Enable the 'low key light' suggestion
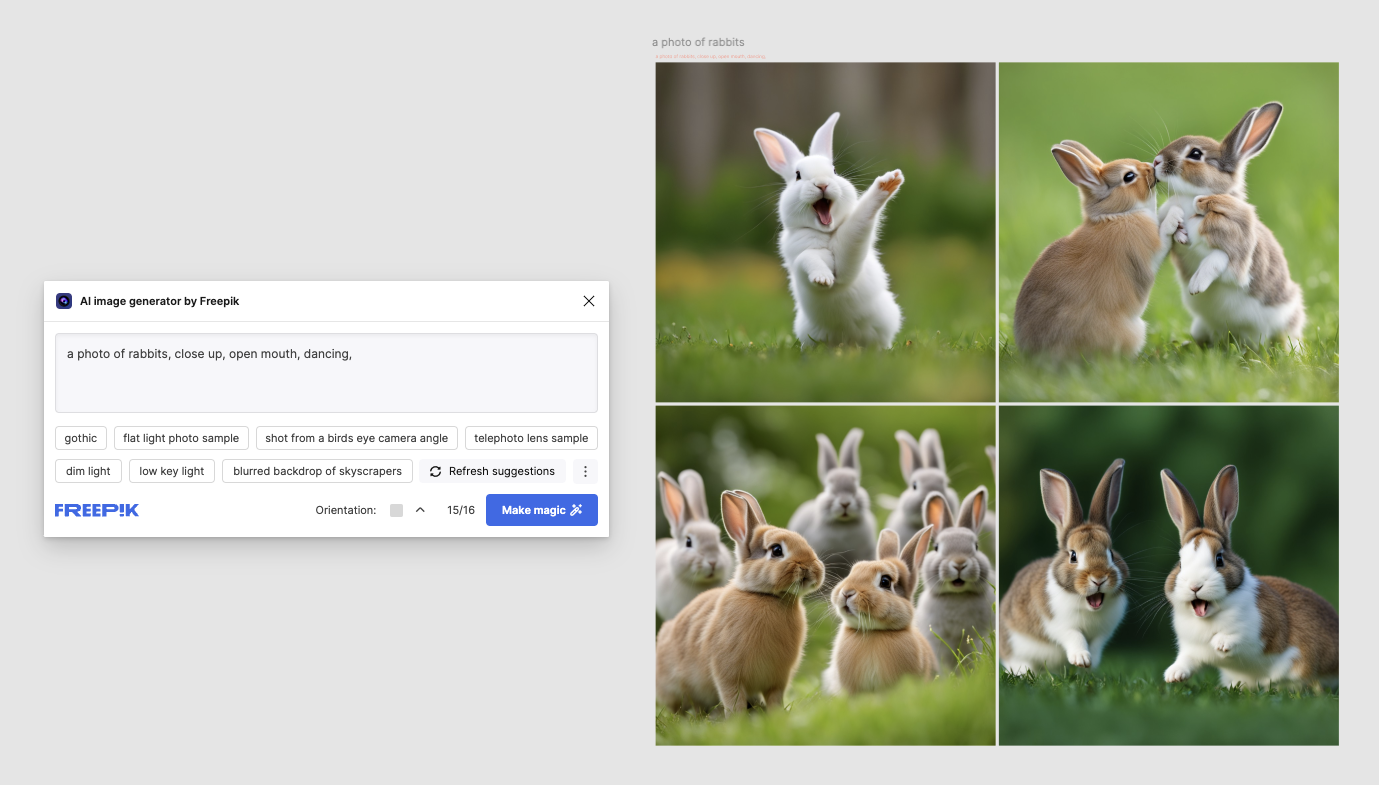The image size is (1379, 785). pyautogui.click(x=171, y=470)
